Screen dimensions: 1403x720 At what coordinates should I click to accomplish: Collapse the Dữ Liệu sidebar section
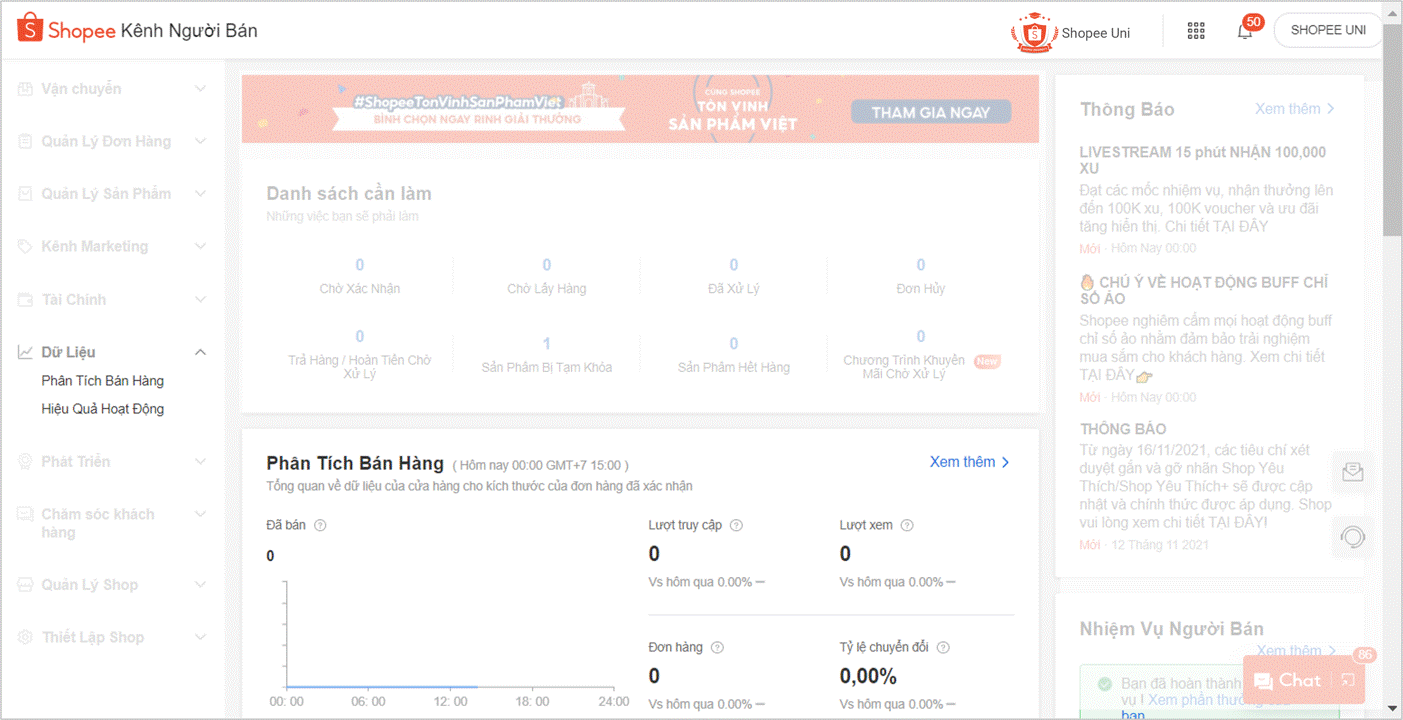pyautogui.click(x=200, y=352)
